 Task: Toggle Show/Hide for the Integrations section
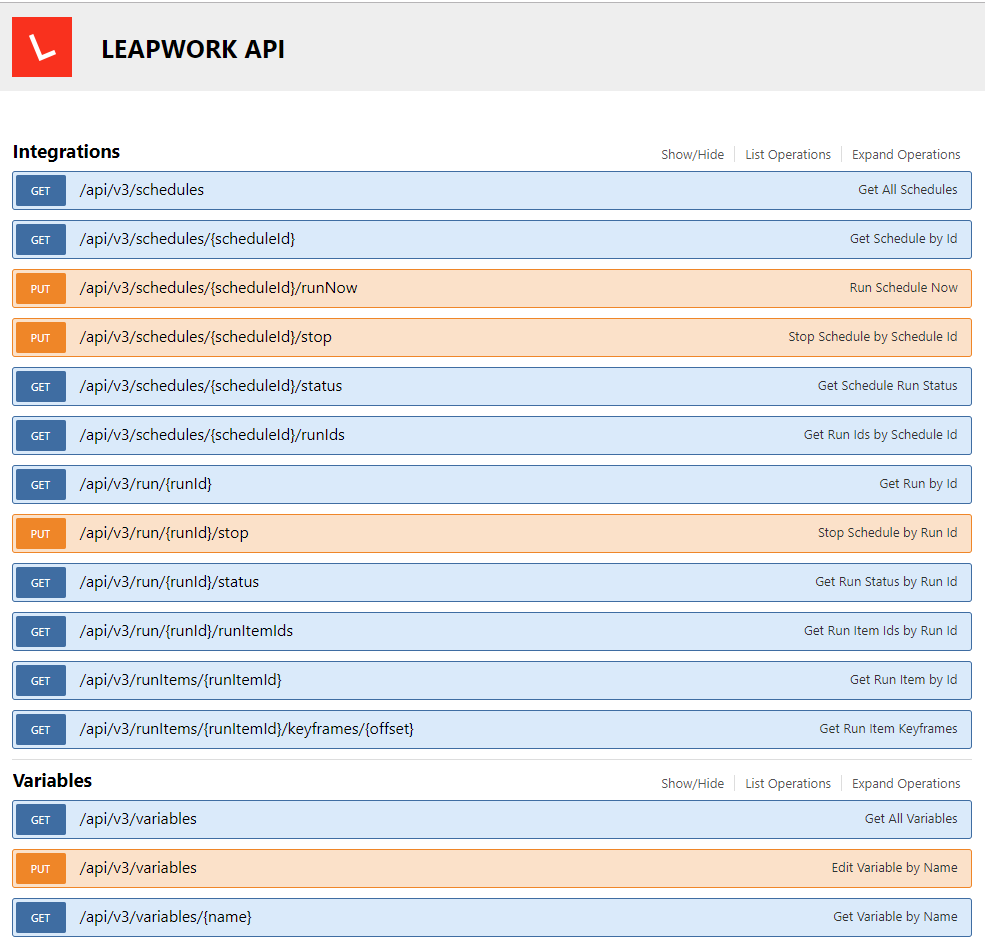click(x=692, y=154)
